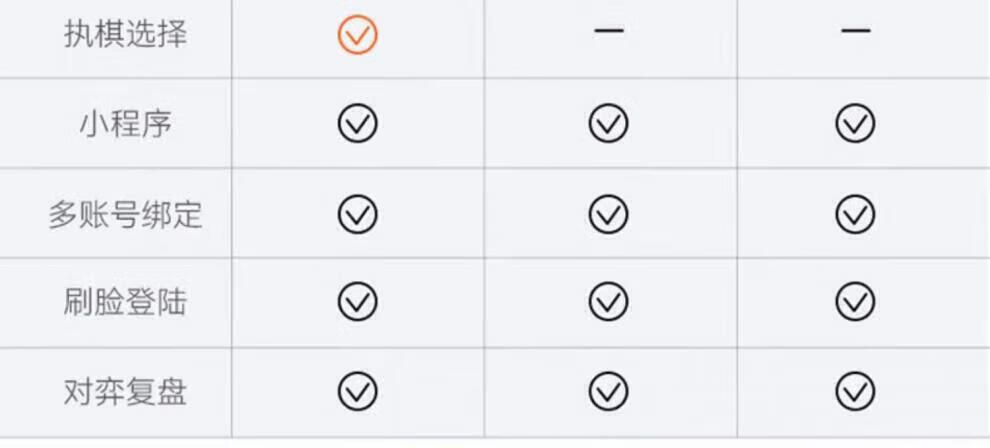The width and height of the screenshot is (990, 448).
Task: Click the last-column dash in 执棋选择 row
Action: click(856, 30)
